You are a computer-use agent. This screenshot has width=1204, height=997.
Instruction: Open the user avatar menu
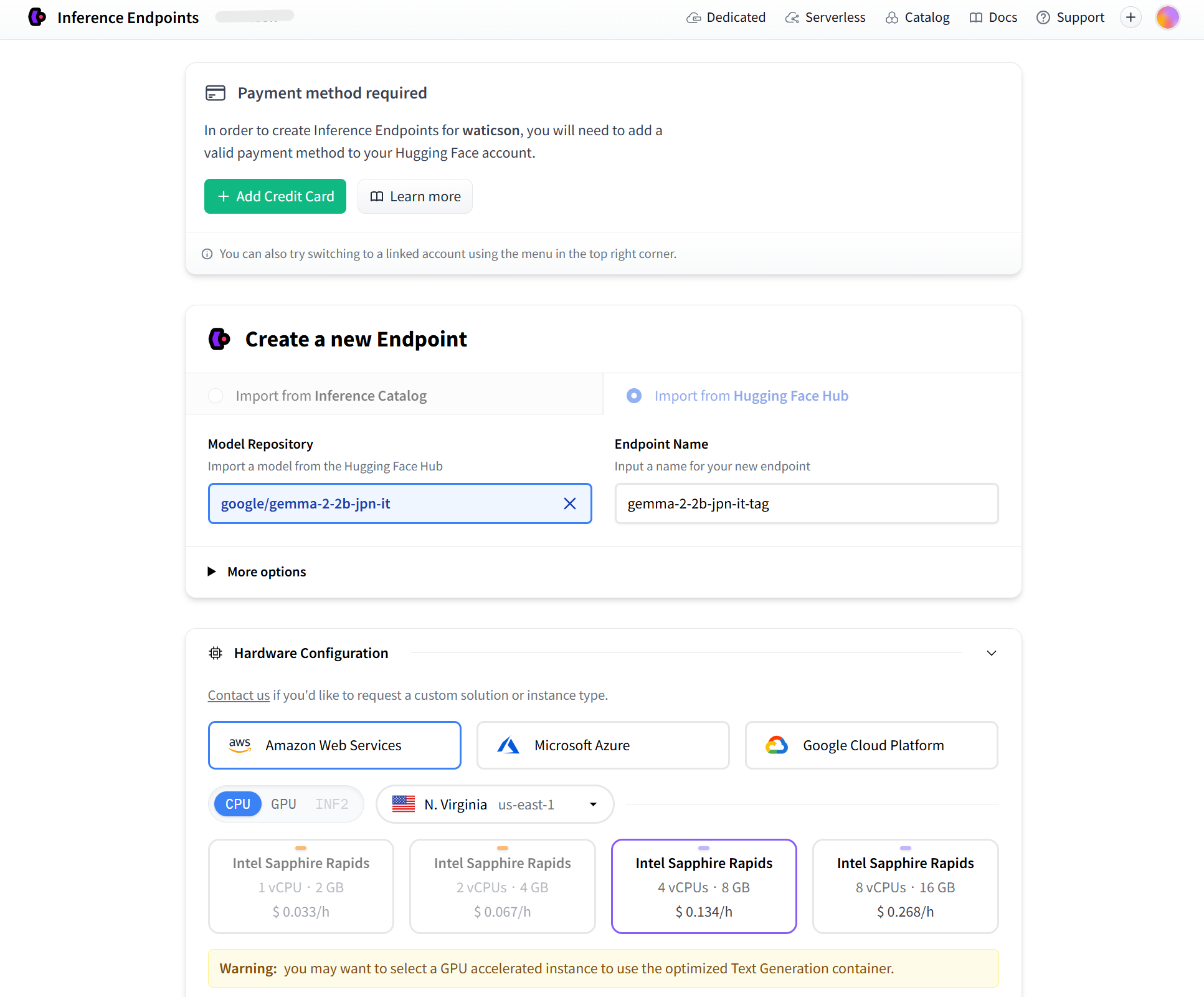pos(1167,17)
